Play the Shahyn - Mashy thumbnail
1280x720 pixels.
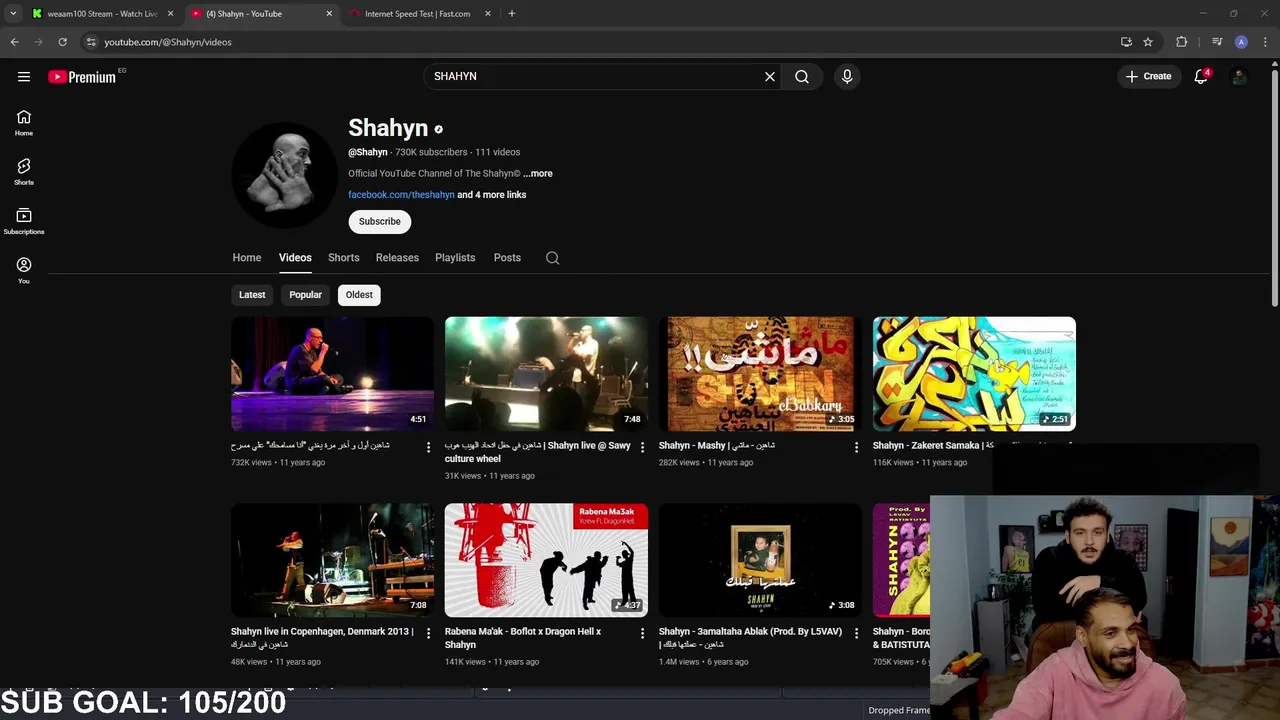click(x=760, y=374)
